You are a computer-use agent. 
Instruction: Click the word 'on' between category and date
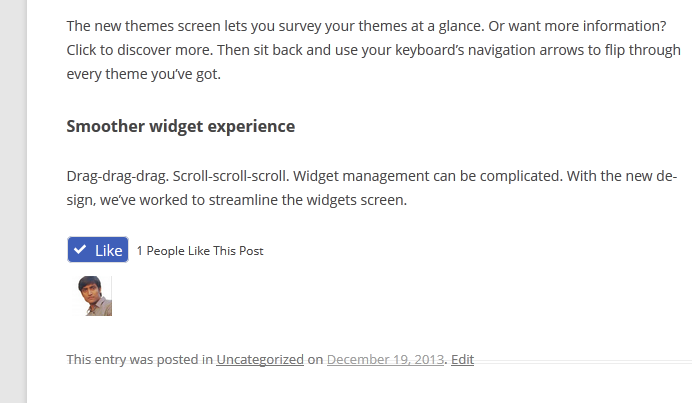point(315,360)
